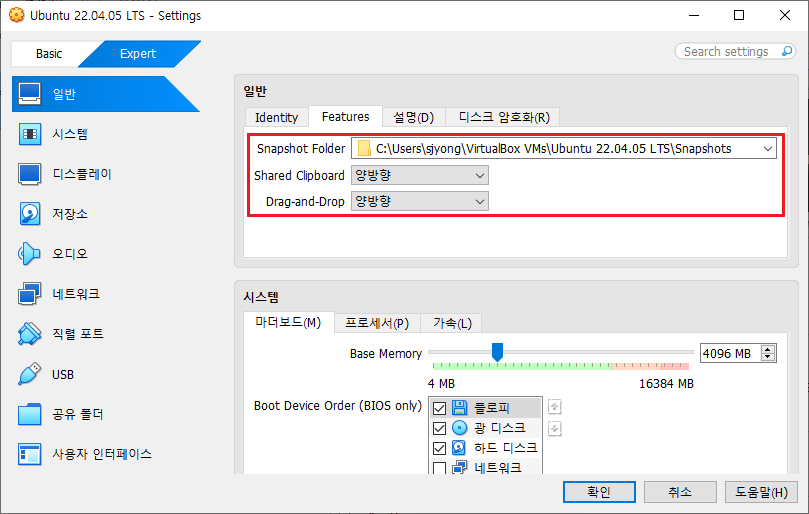
Task: Click the network icon in boot order list
Action: pyautogui.click(x=459, y=468)
